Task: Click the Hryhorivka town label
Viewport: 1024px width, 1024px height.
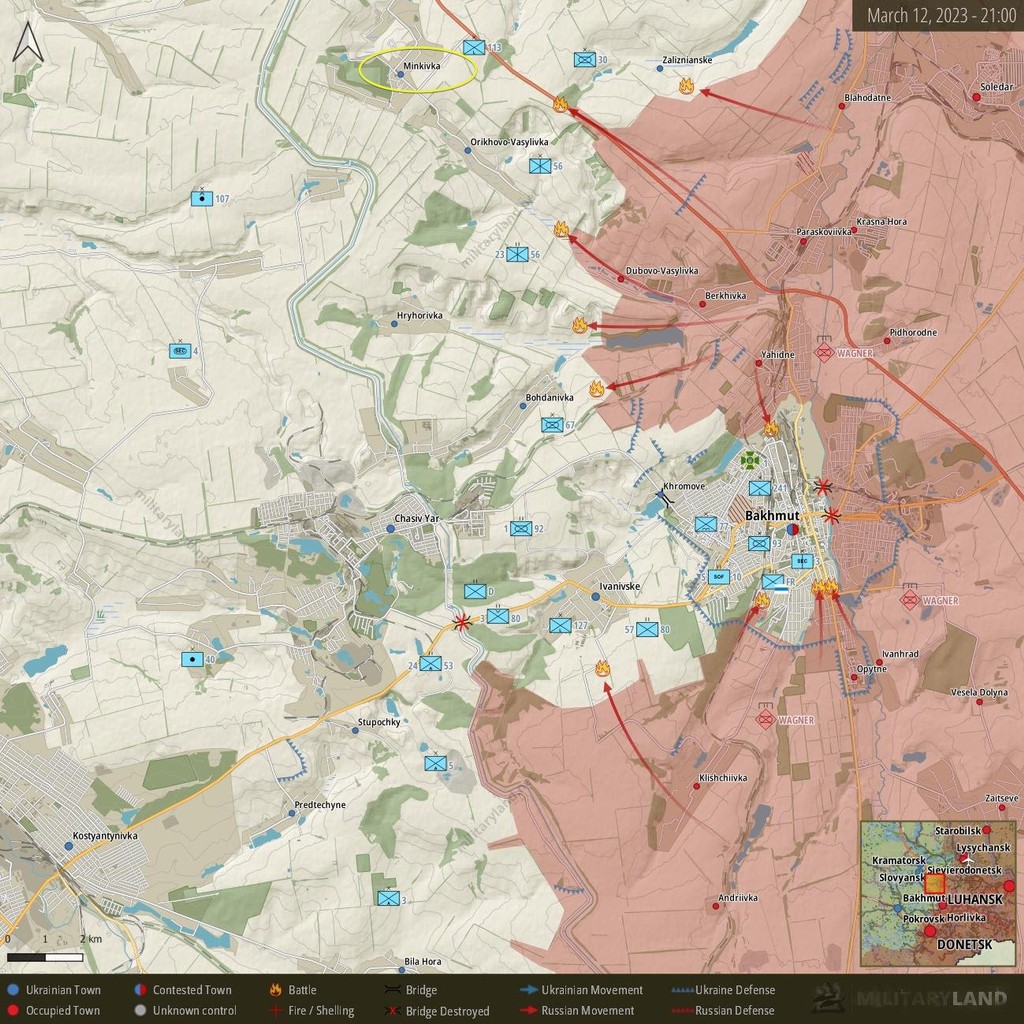Action: (420, 315)
